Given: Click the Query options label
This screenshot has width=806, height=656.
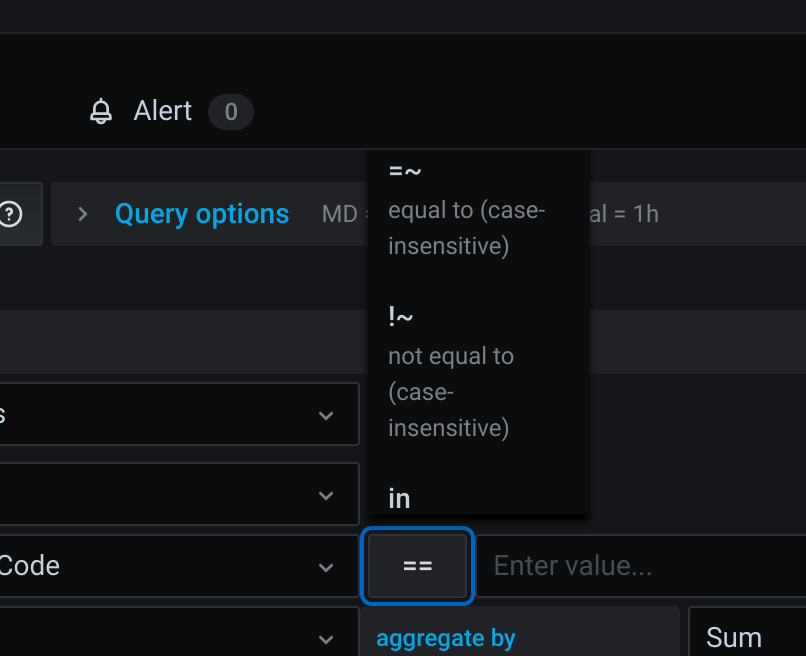Looking at the screenshot, I should click(201, 213).
